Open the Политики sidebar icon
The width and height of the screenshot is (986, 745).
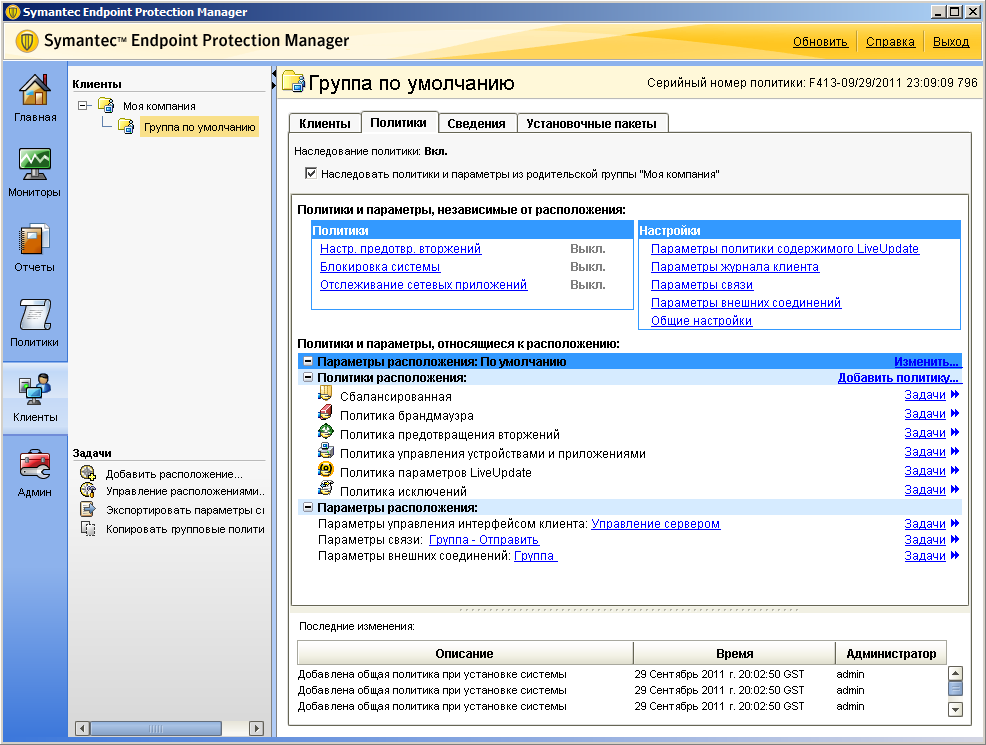(35, 315)
